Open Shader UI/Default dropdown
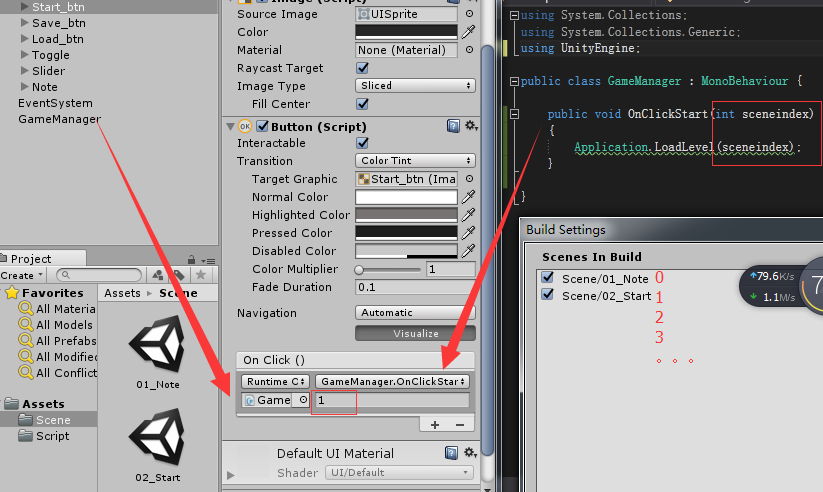Viewport: 823px width, 492px height. (x=399, y=473)
